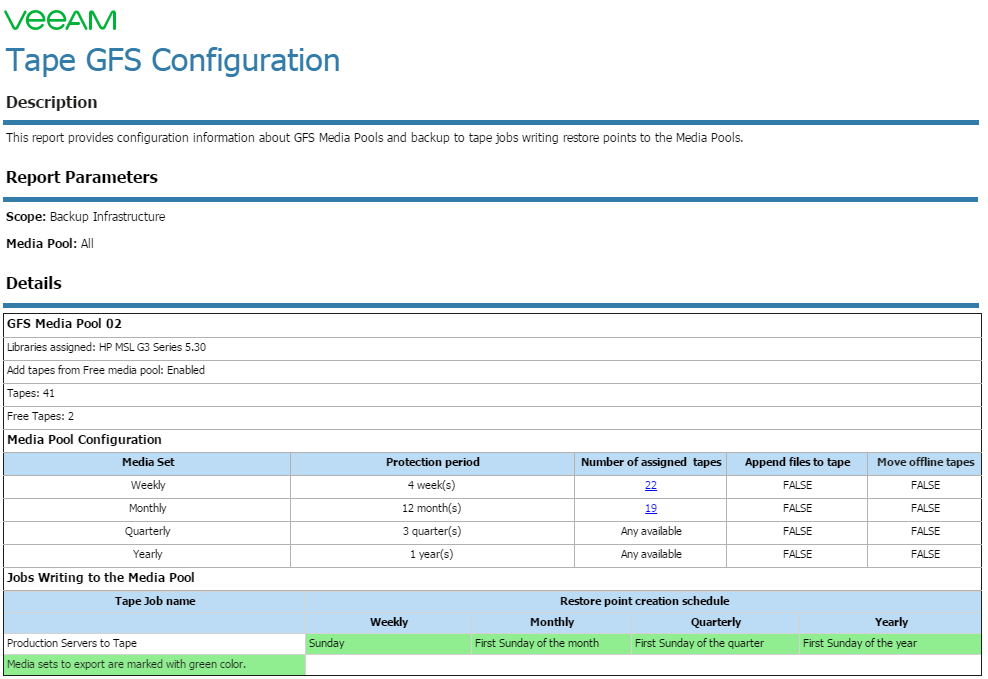Viewport: 988px width, 679px height.
Task: Click the 4 week(s) cell
Action: point(432,486)
